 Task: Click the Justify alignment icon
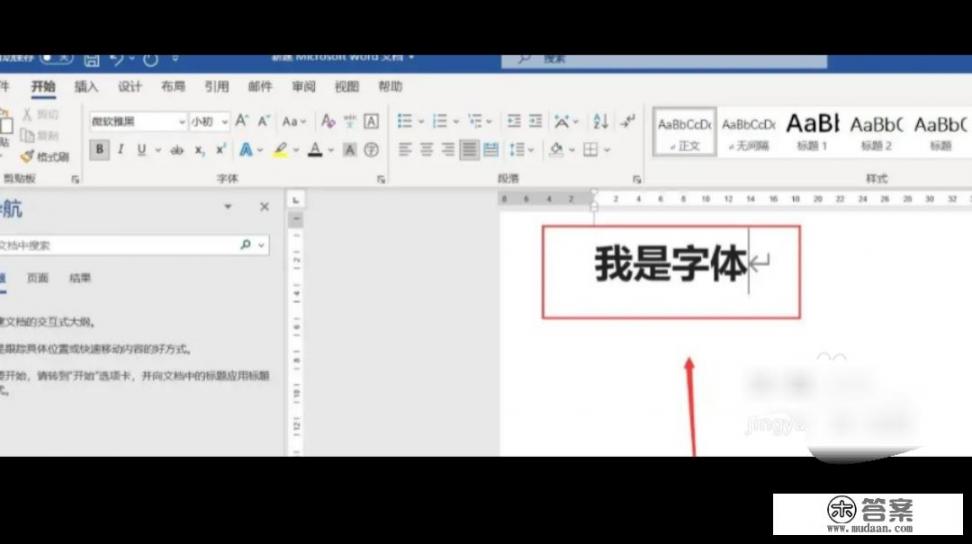click(469, 150)
